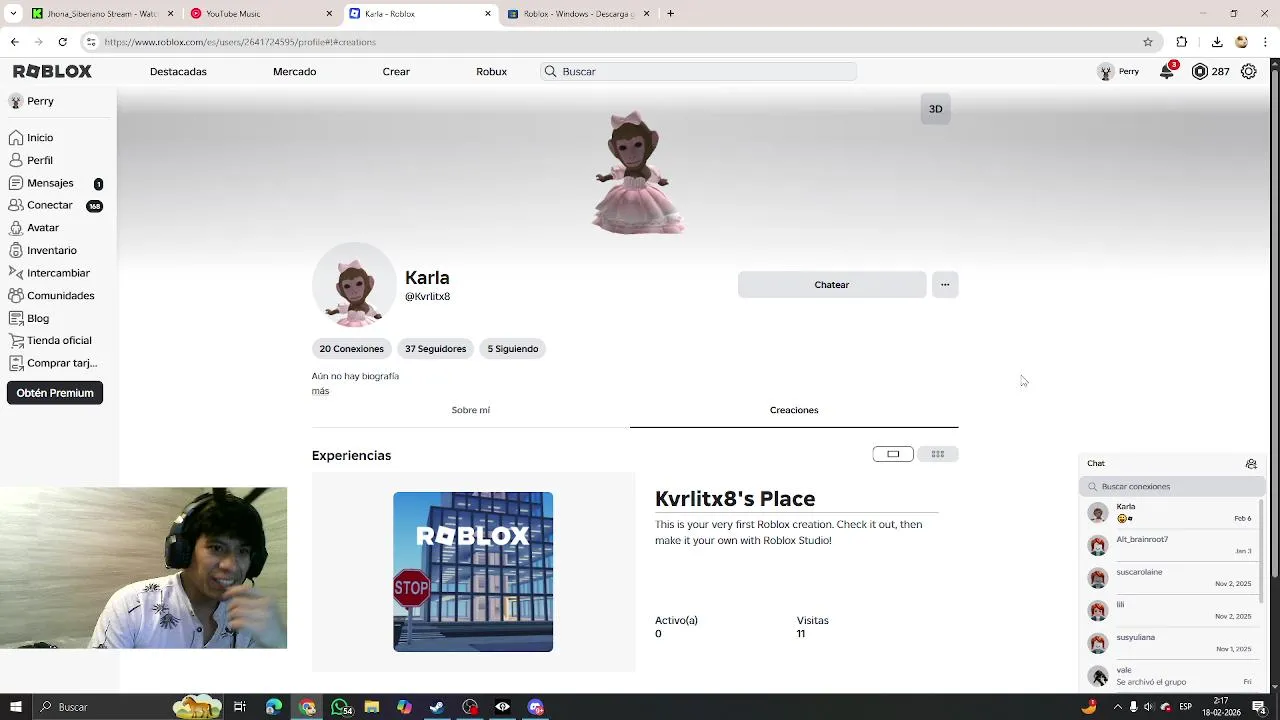Toggle the 3D avatar view
This screenshot has height=720, width=1280.
pos(935,109)
